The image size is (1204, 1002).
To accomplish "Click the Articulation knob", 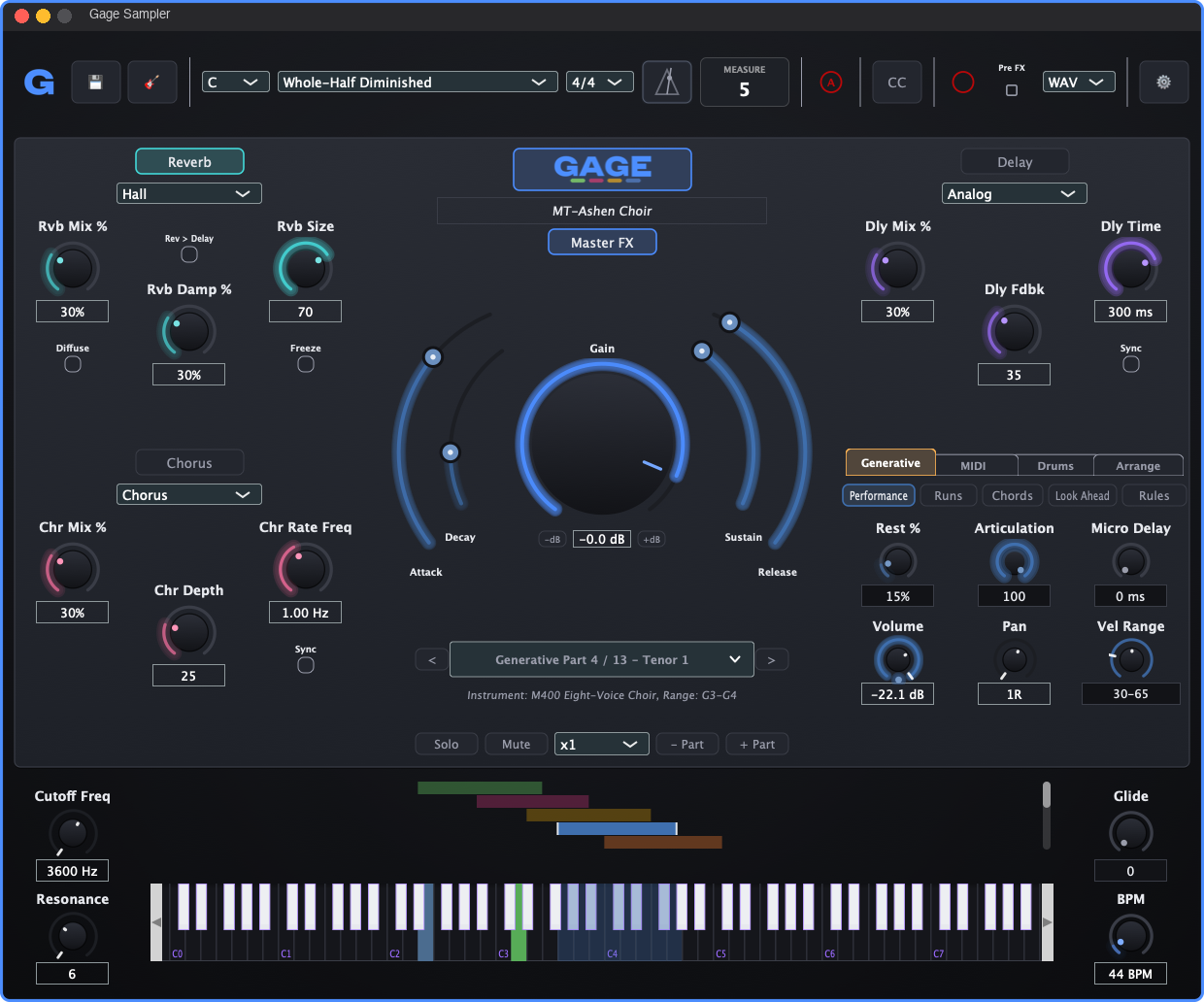I will click(x=1014, y=561).
